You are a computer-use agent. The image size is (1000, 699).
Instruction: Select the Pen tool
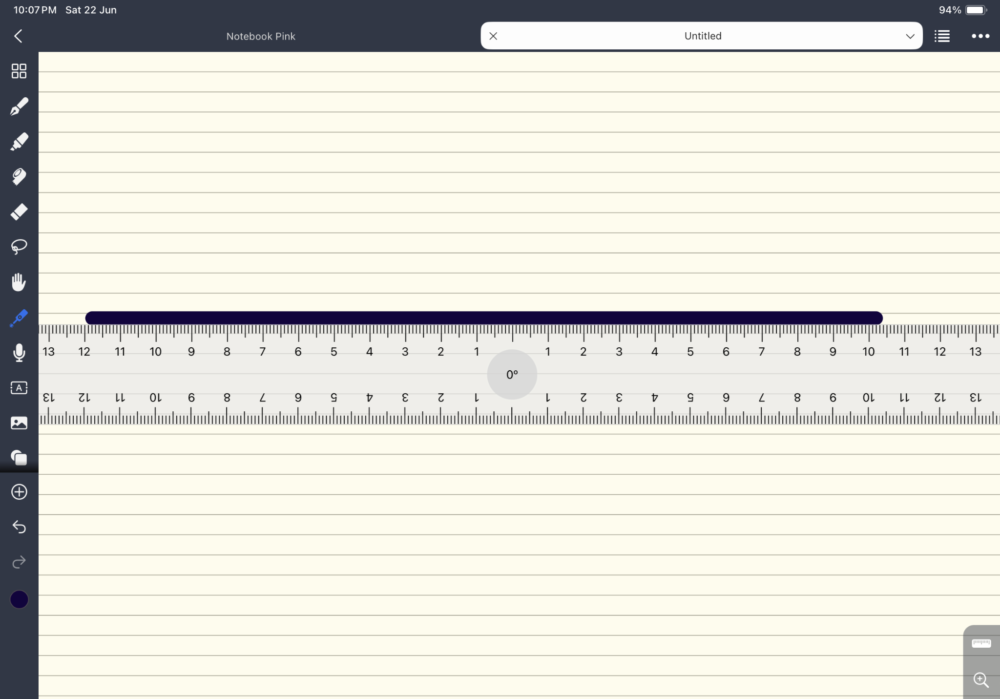point(18,106)
